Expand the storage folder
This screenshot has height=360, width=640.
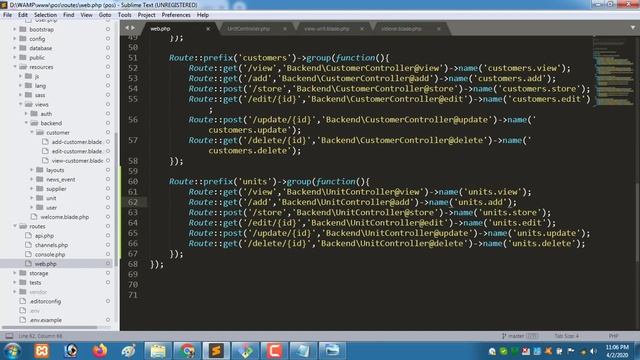point(15,273)
